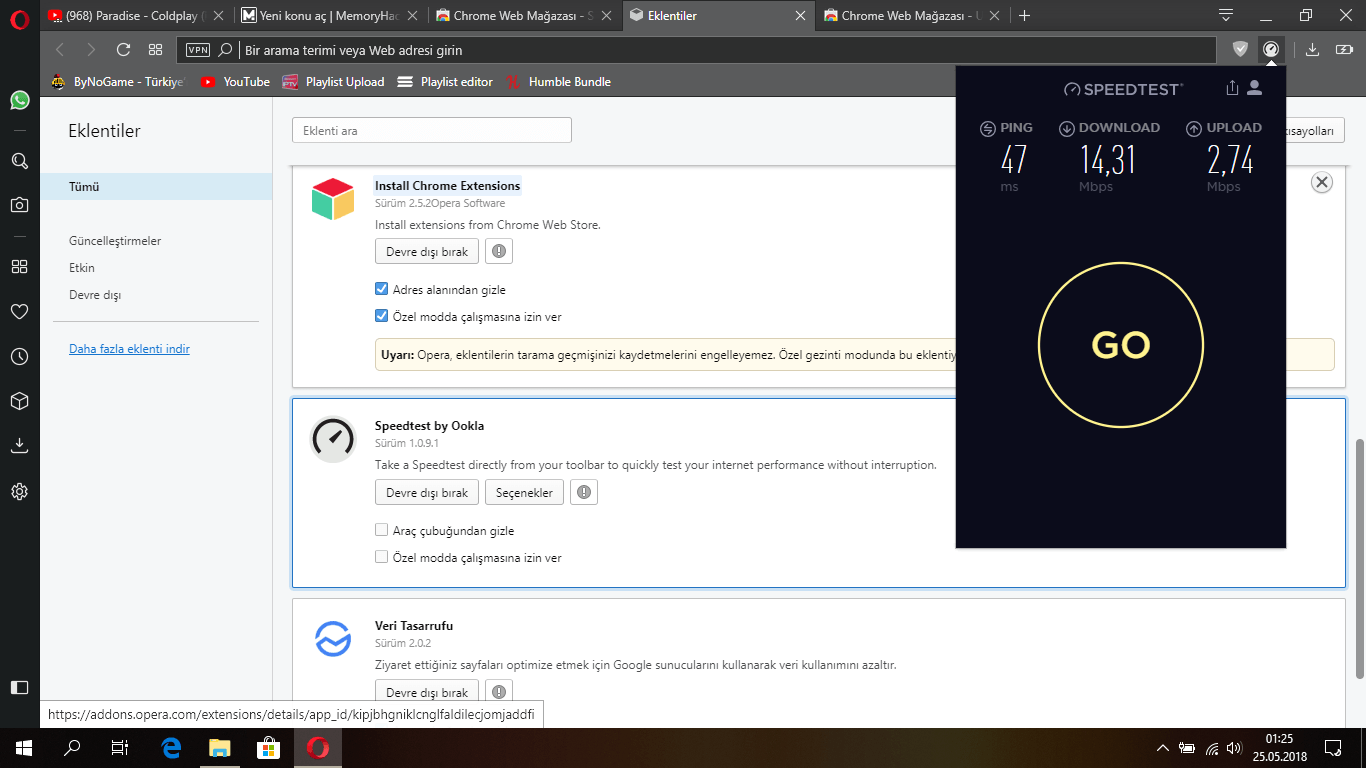Open a new tab with plus button
The image size is (1366, 768).
pyautogui.click(x=1024, y=15)
